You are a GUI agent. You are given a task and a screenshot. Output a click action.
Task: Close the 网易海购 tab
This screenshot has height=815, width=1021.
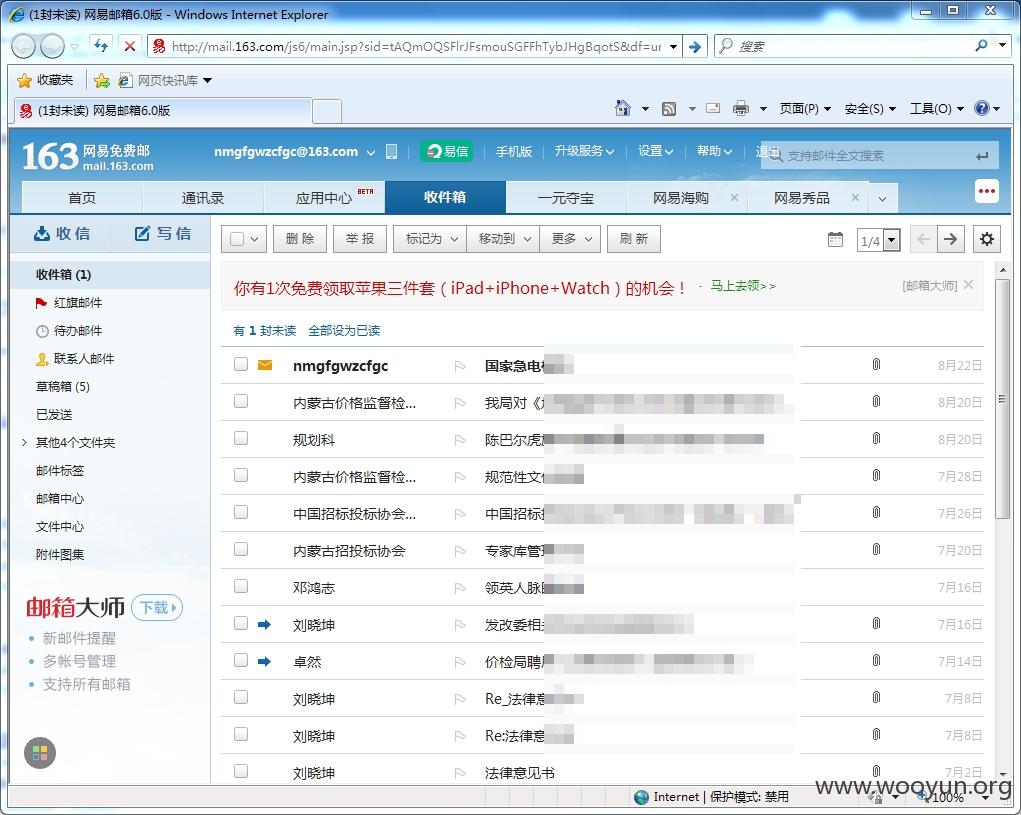(734, 197)
